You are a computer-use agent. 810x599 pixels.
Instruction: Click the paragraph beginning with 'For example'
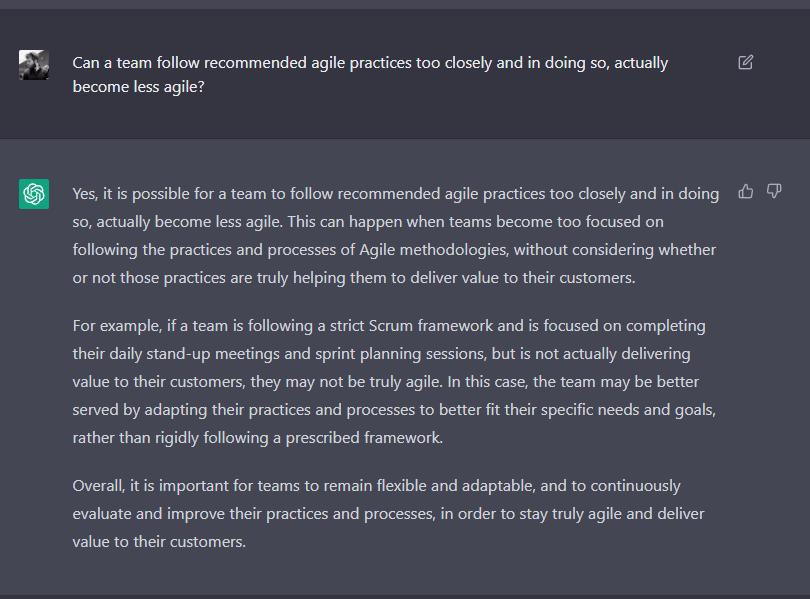click(x=395, y=382)
